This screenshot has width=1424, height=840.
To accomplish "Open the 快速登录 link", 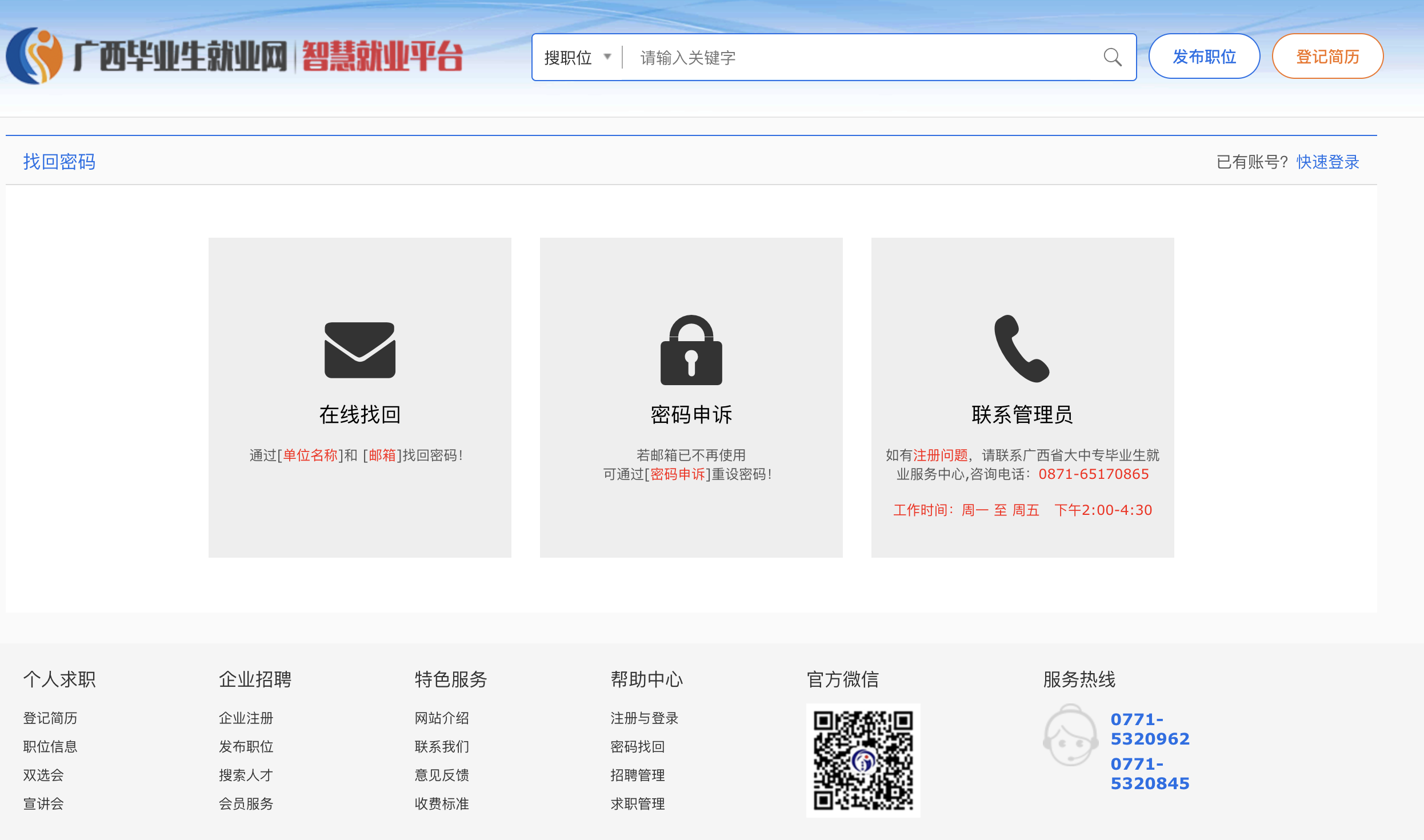I will pos(1327,162).
